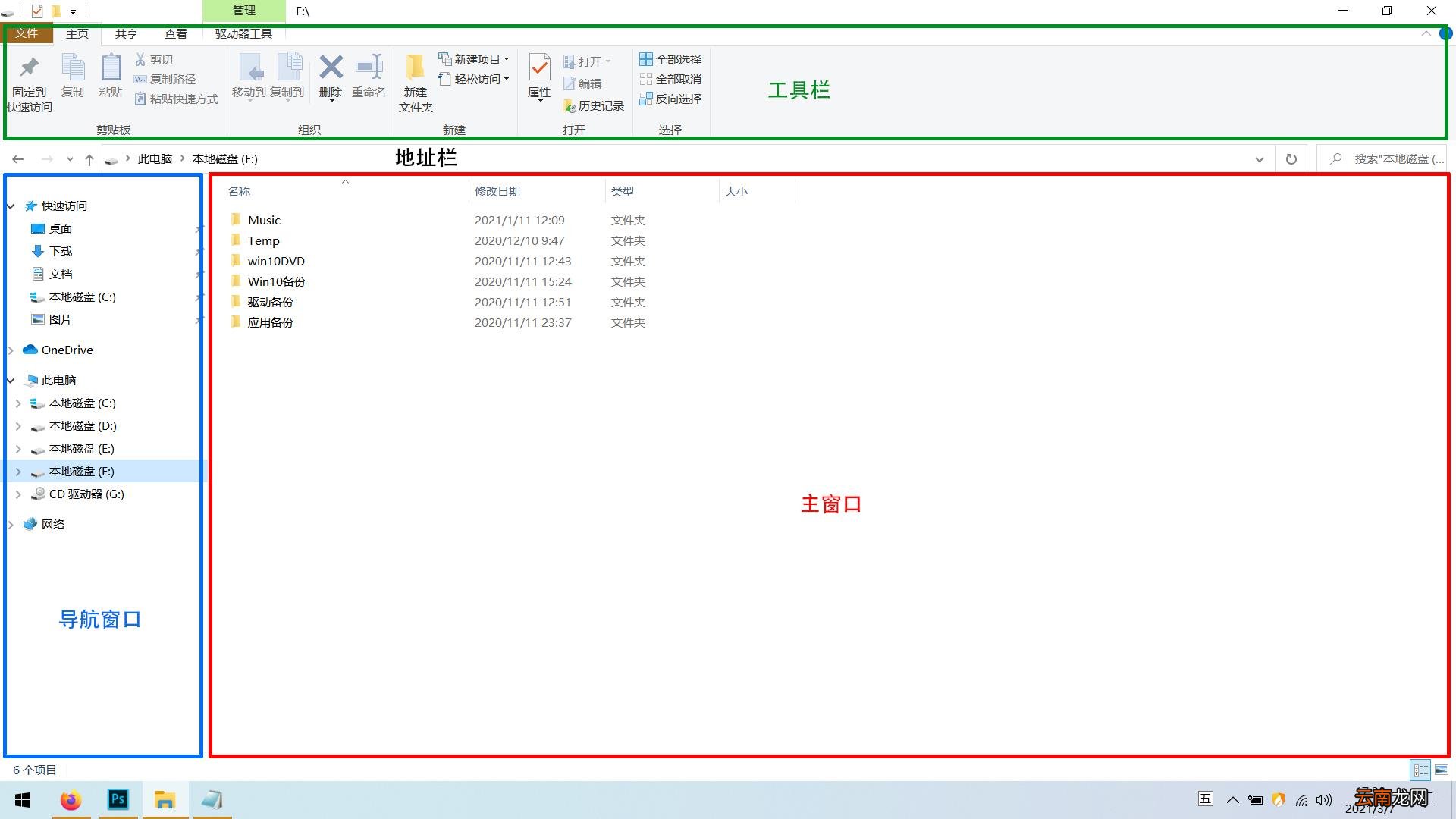1456x819 pixels.
Task: Click Select all (全部选择) command
Action: pos(670,59)
